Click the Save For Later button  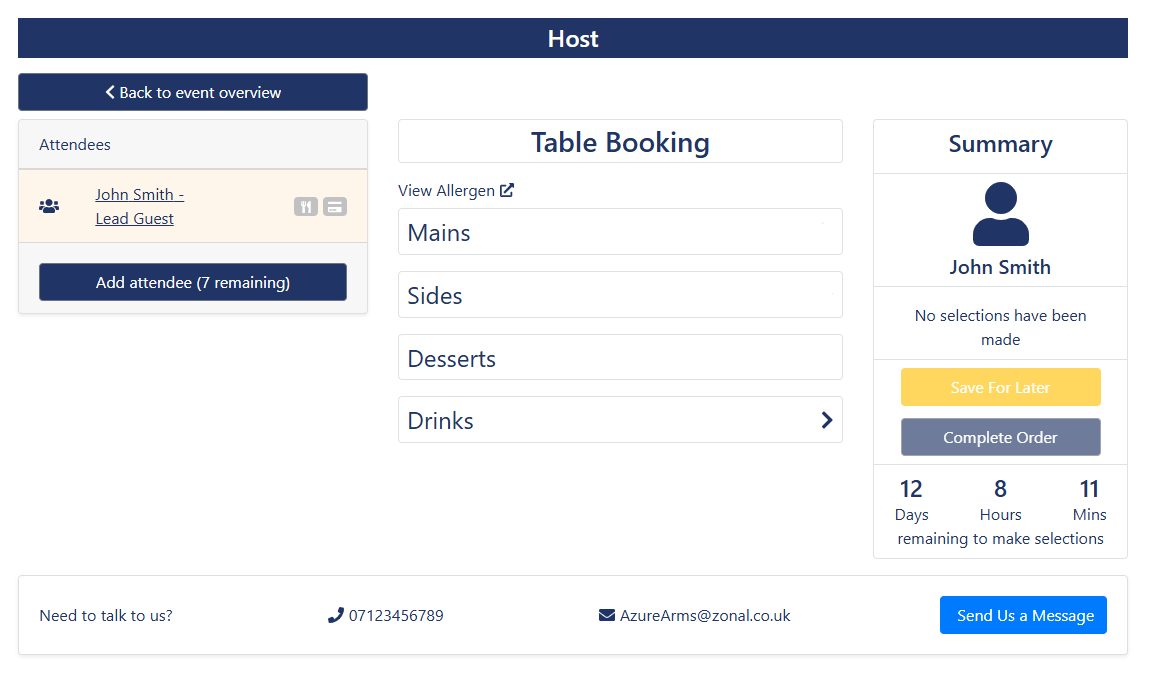[x=1000, y=387]
